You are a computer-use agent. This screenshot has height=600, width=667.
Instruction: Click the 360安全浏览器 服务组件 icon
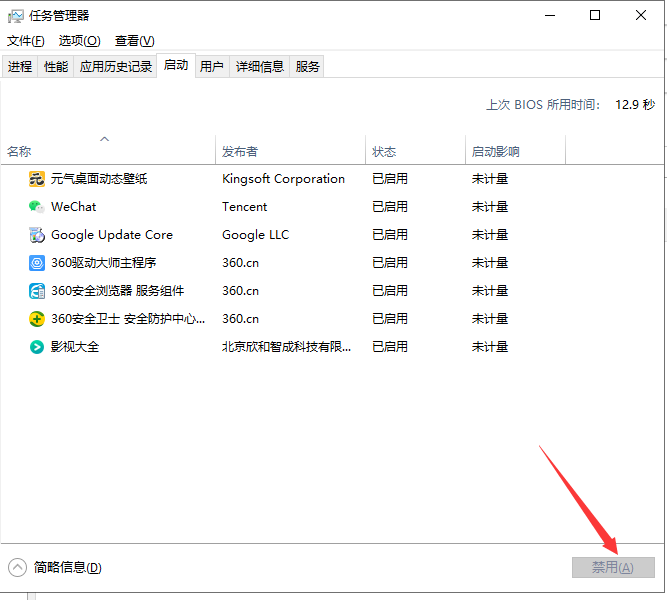click(x=37, y=291)
